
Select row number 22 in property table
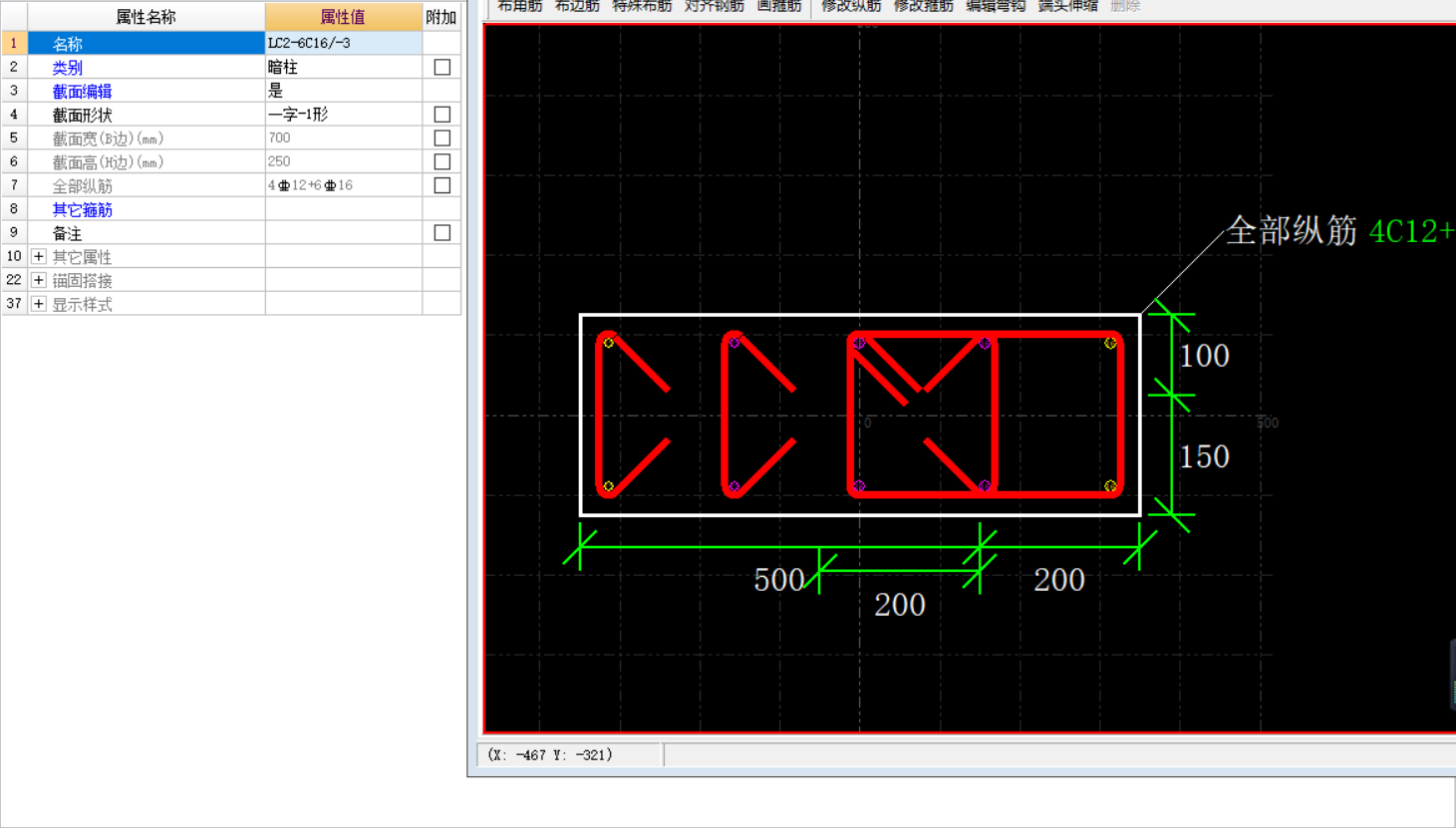tap(14, 281)
